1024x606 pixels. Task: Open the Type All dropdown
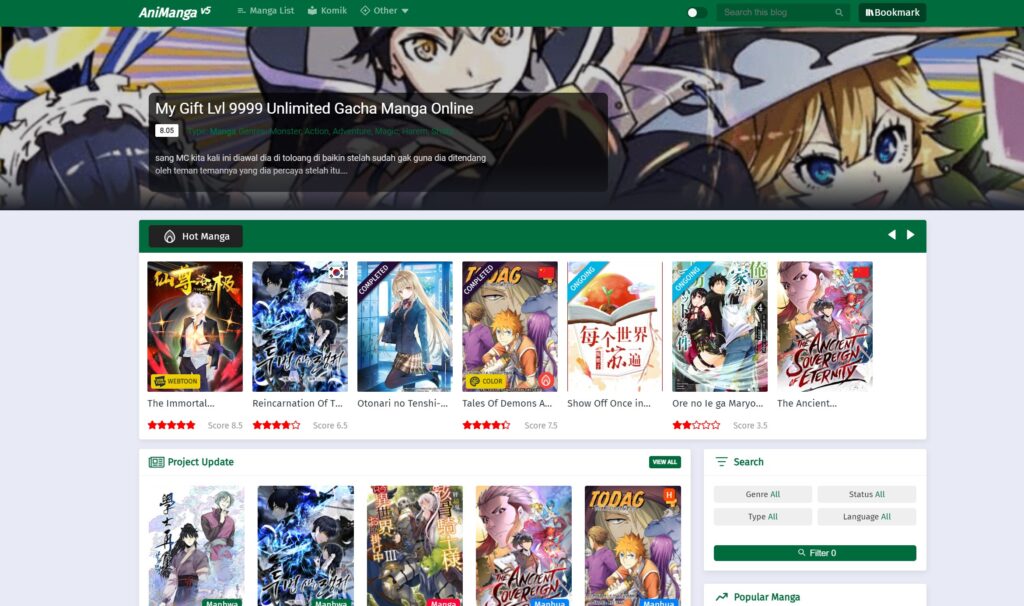coord(763,517)
